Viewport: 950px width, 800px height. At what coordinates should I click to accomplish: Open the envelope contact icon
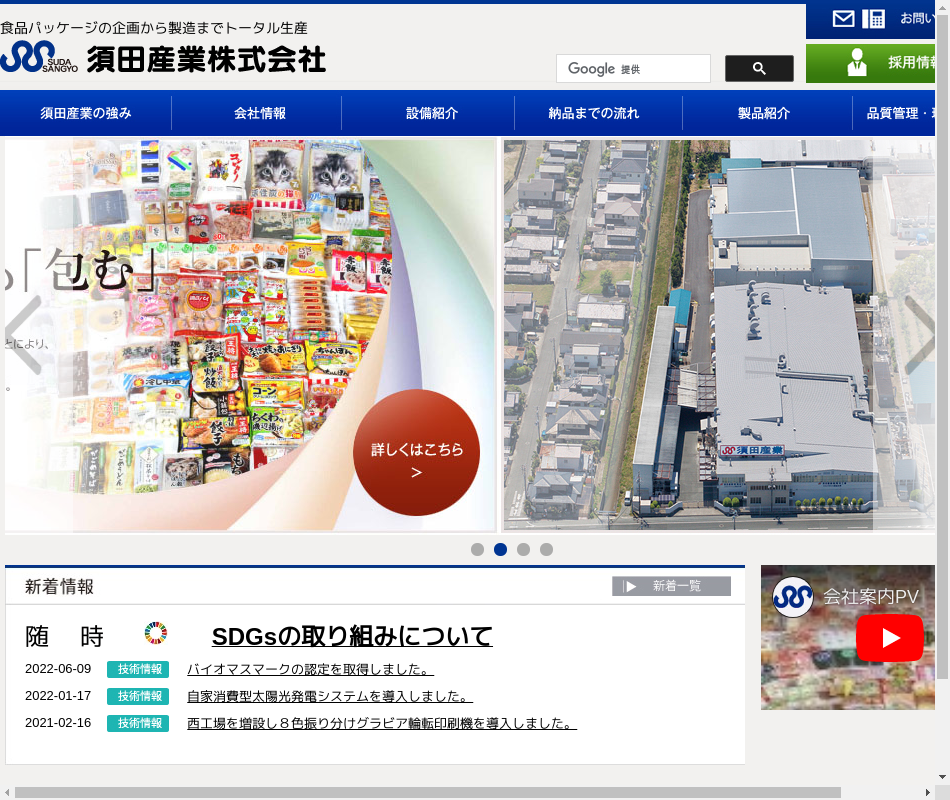click(843, 19)
